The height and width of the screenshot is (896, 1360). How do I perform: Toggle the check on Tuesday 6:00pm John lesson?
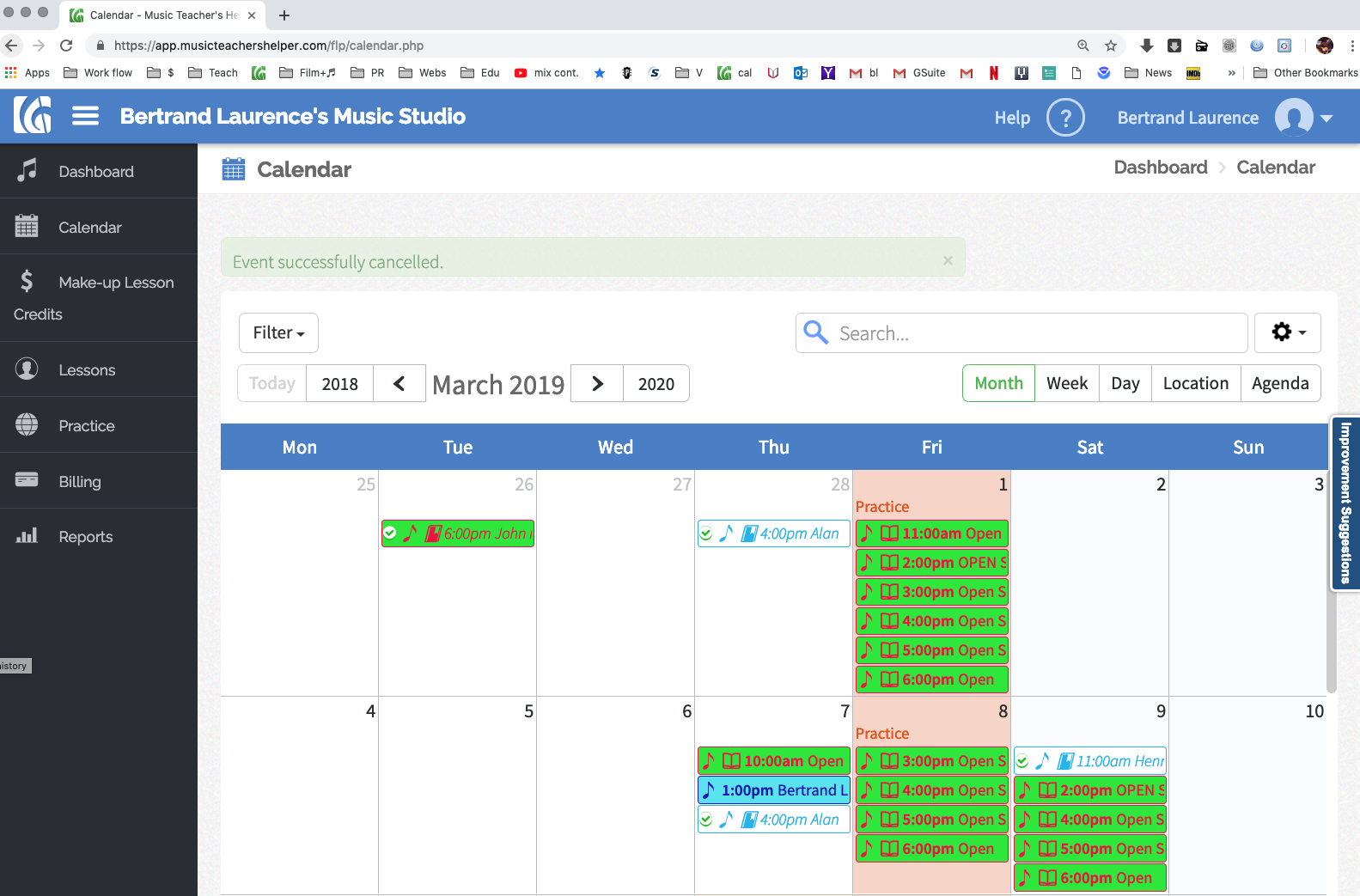click(x=390, y=533)
